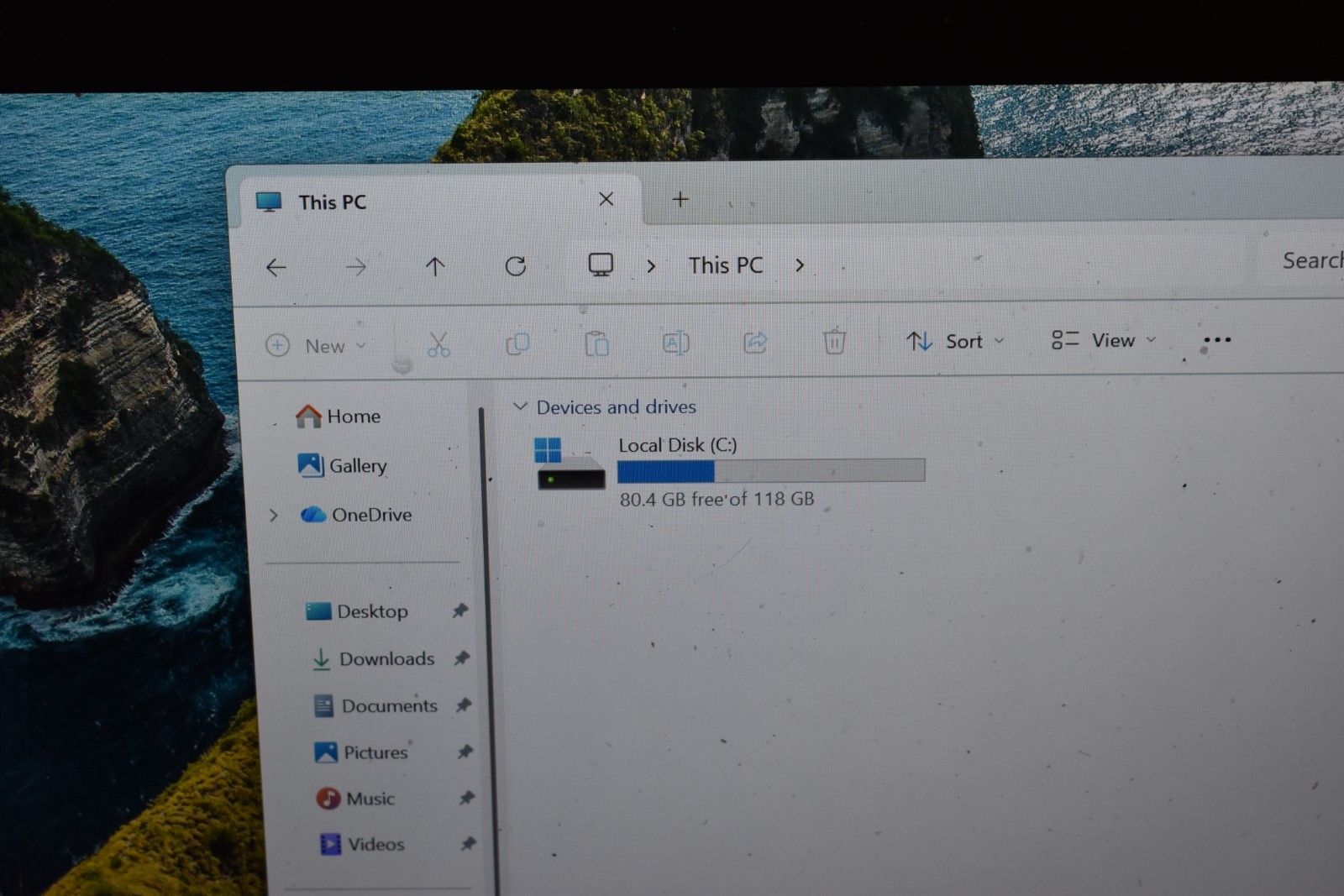This screenshot has height=896, width=1344.
Task: Open Videos quick access folder
Action: (x=362, y=844)
